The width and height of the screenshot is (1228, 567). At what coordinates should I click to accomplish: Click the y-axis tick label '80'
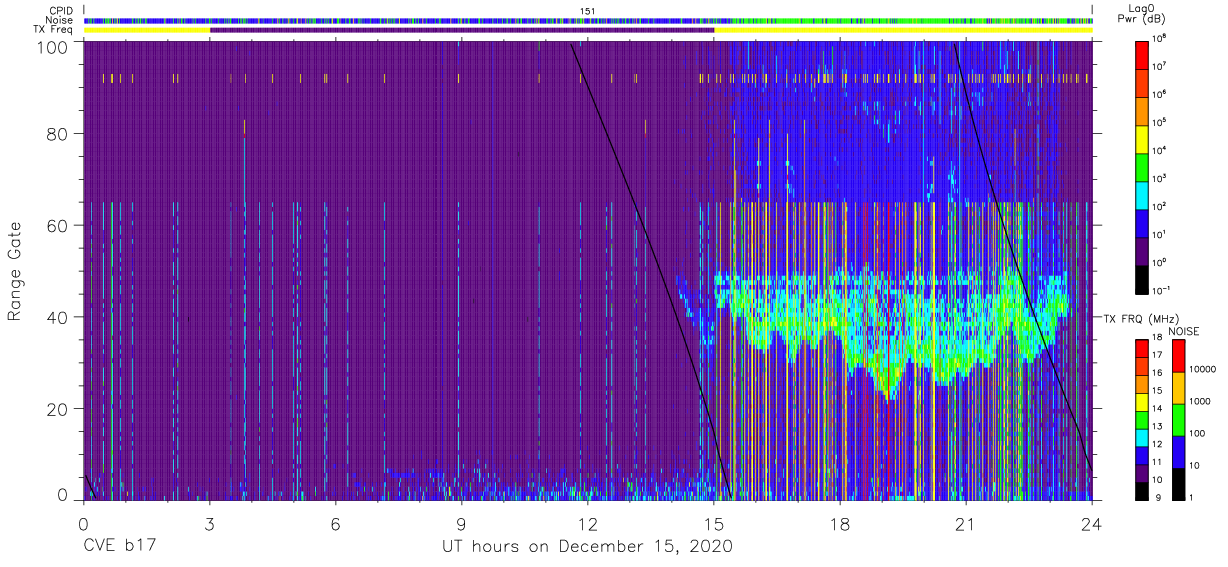pos(60,133)
